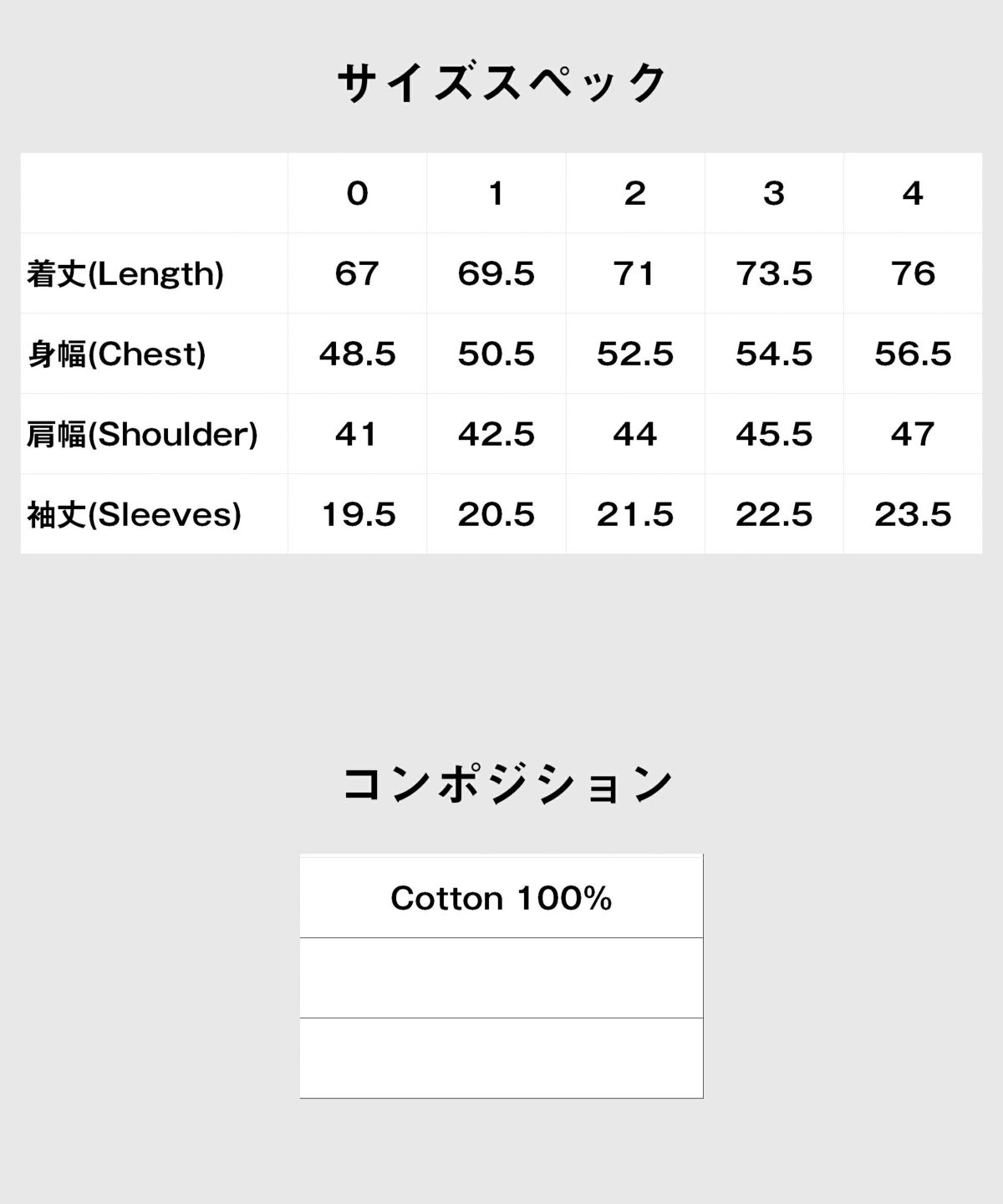Click the 着丈(Length) row label
The height and width of the screenshot is (1204, 1003).
coord(125,273)
